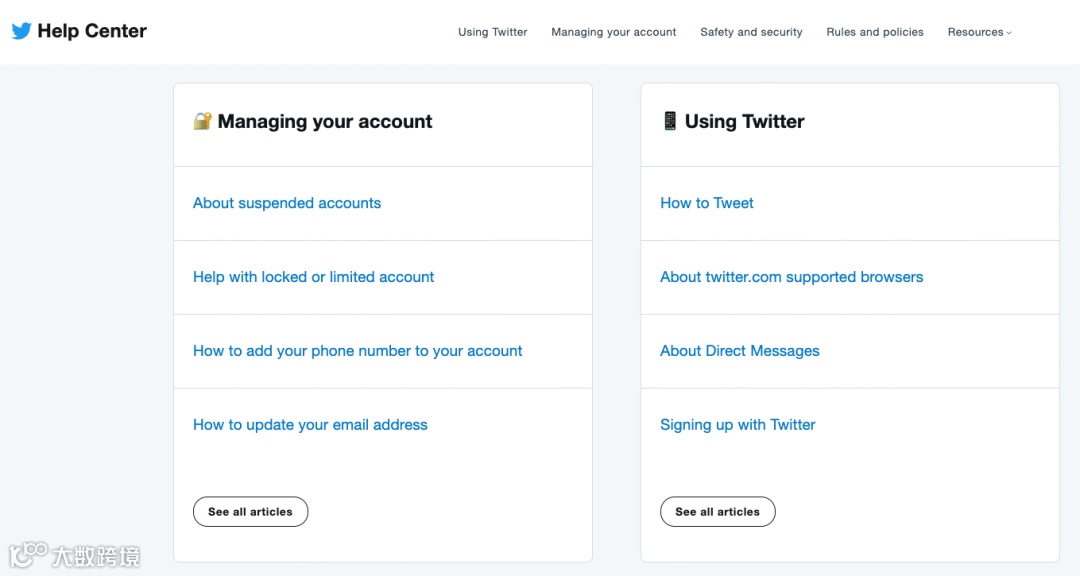Click the phone emoji beside Using Twitter

tap(670, 122)
